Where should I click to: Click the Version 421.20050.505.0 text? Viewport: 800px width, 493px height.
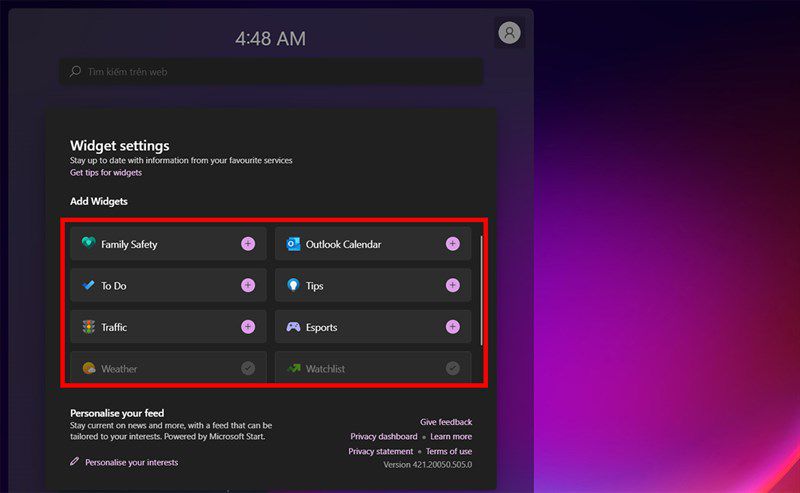[428, 464]
